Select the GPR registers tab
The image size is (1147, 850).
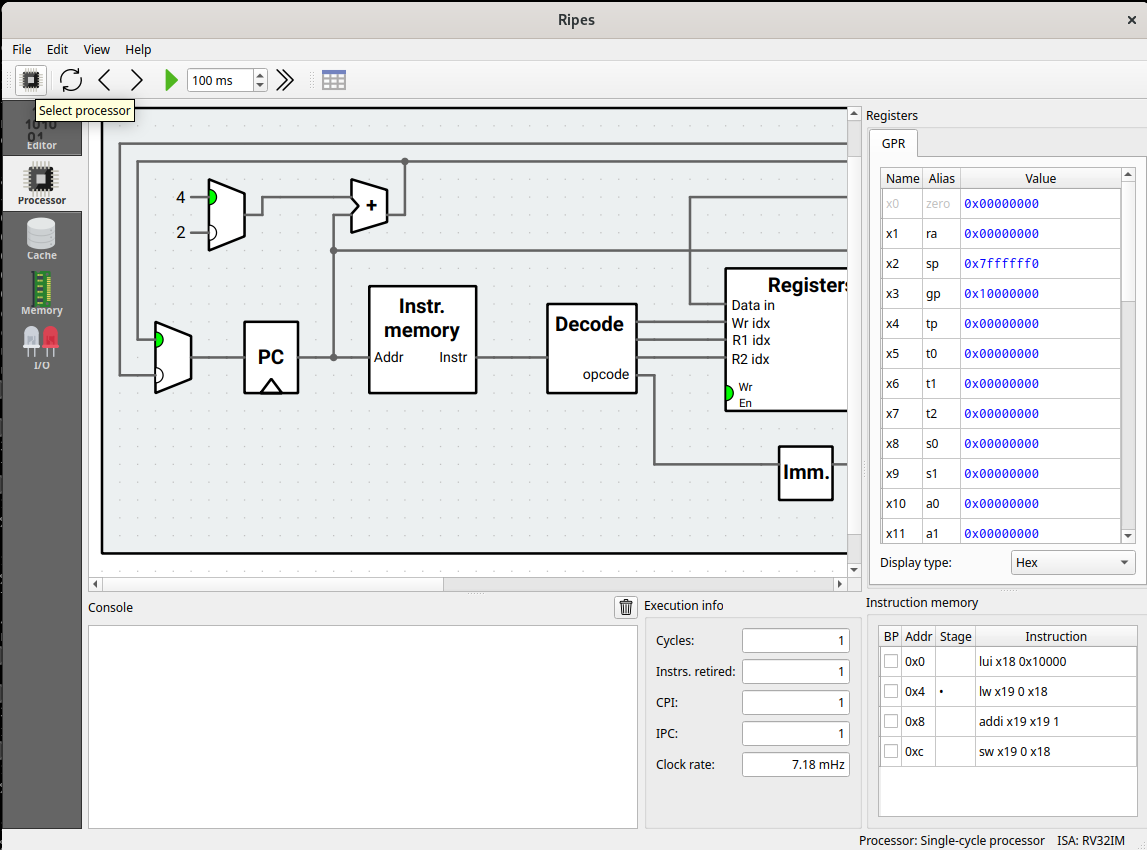click(893, 143)
